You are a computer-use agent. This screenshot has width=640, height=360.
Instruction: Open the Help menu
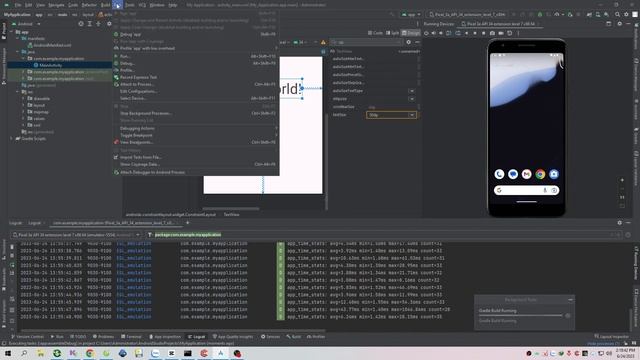coord(173,5)
